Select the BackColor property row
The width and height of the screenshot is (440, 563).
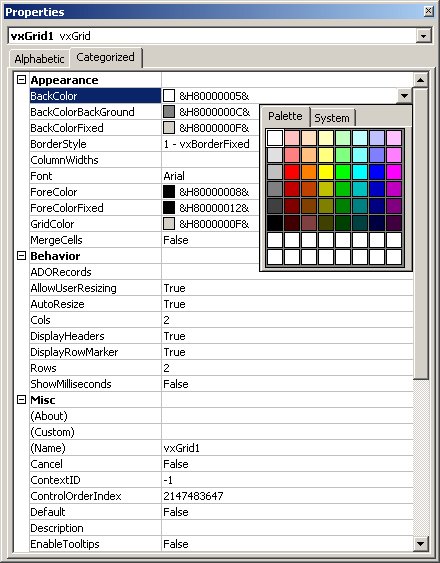[x=221, y=96]
